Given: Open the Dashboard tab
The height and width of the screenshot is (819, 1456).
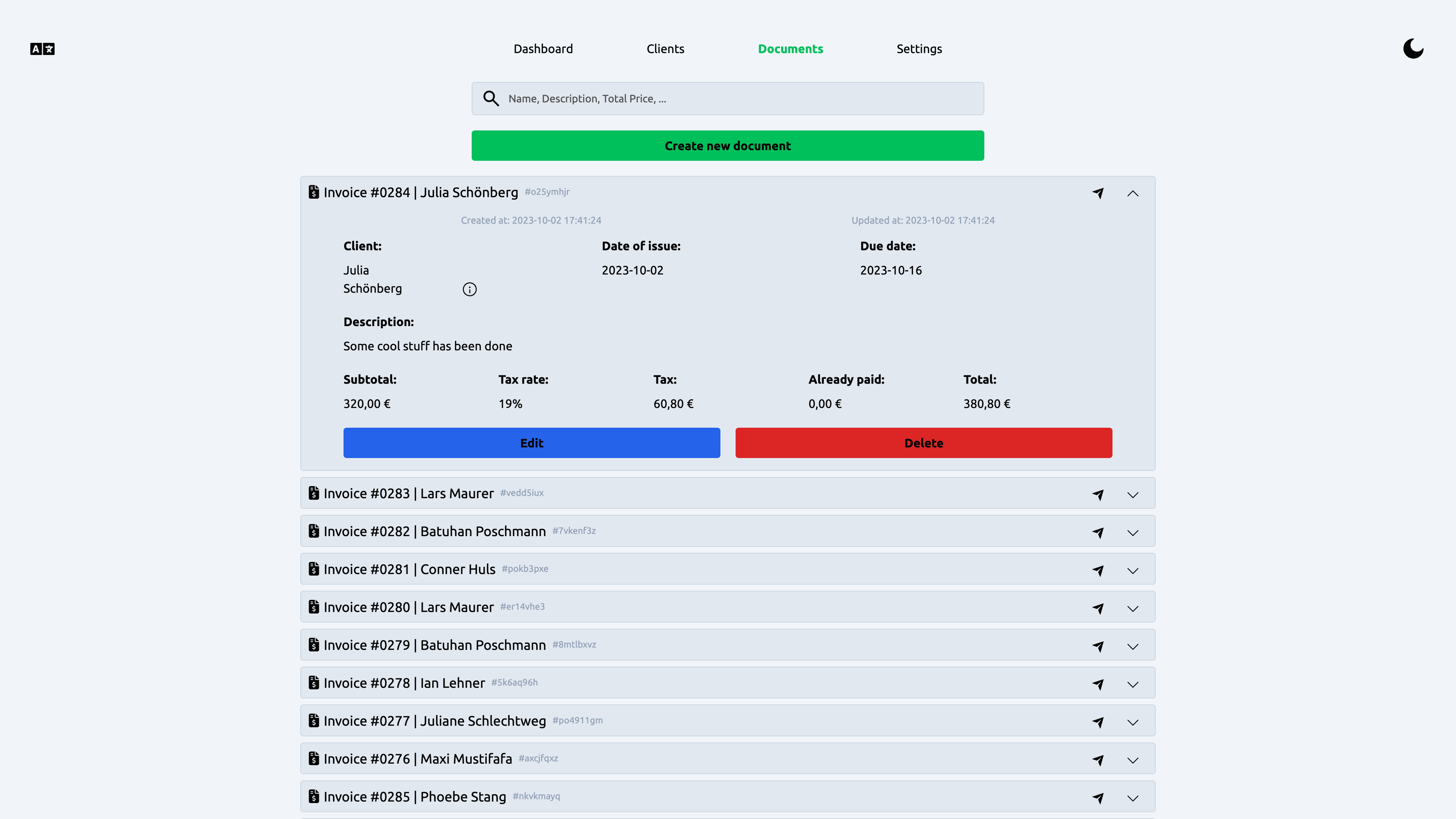Looking at the screenshot, I should point(543,49).
